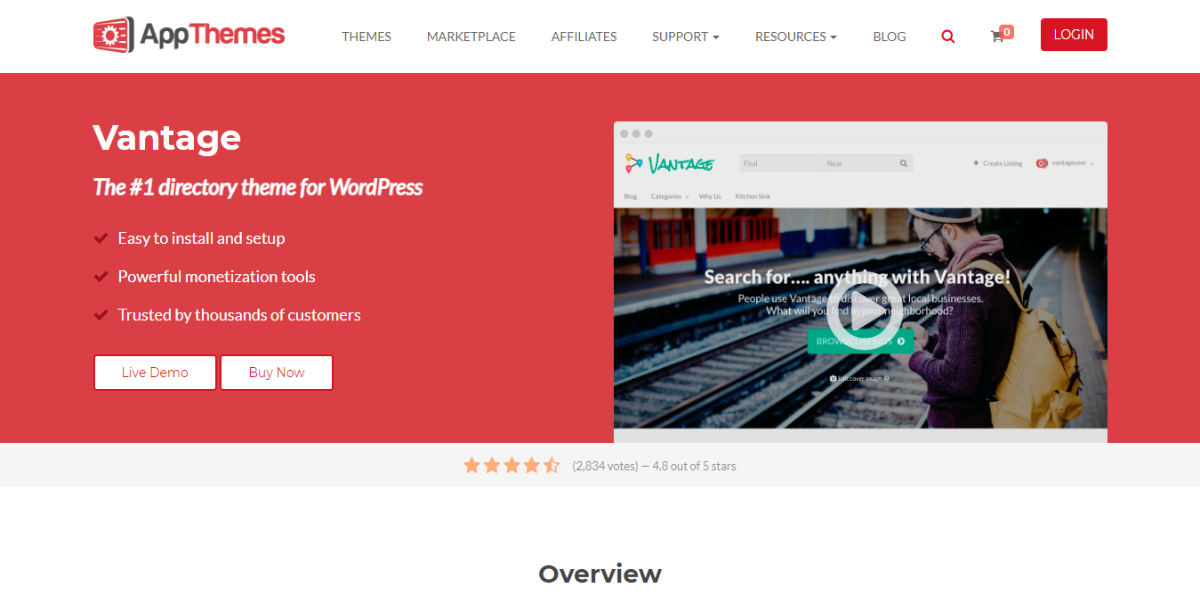This screenshot has width=1200, height=600.
Task: Open the Live Demo button
Action: [x=155, y=372]
